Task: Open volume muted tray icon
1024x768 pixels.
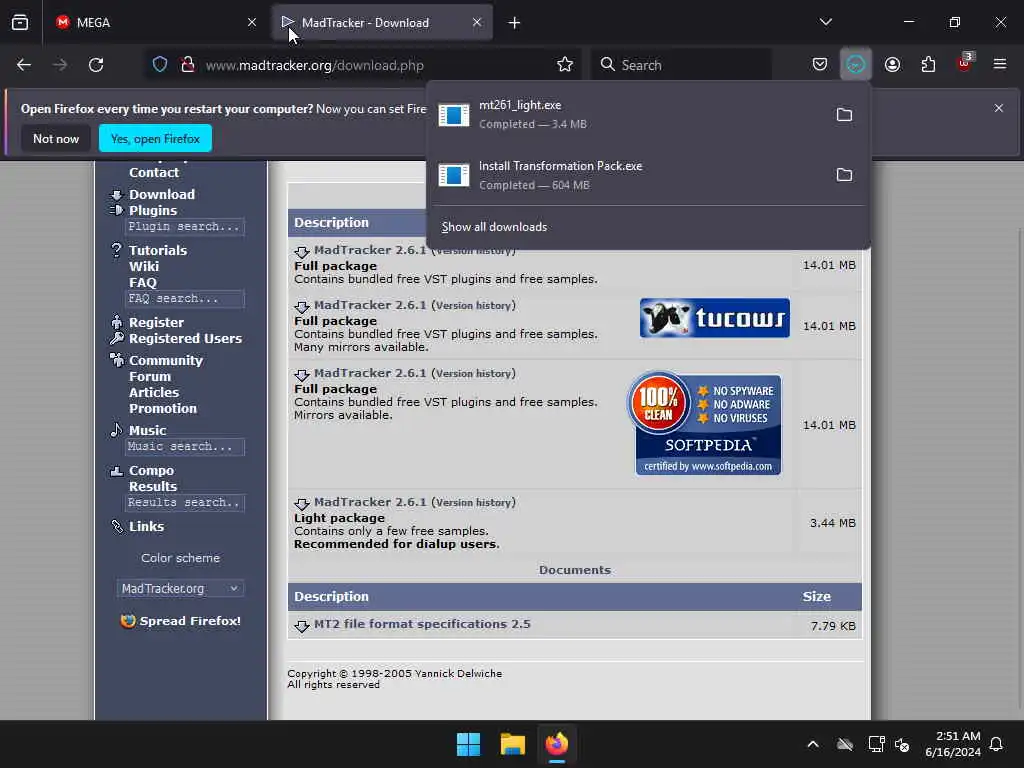Action: pyautogui.click(x=902, y=744)
